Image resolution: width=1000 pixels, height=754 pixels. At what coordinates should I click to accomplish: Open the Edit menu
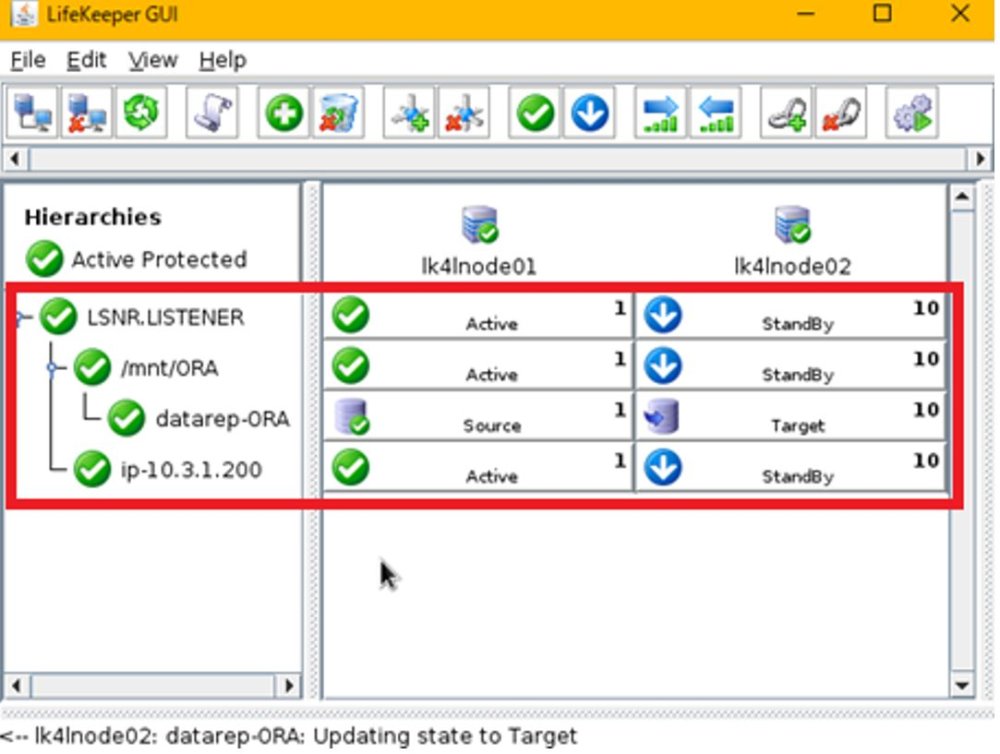[86, 61]
